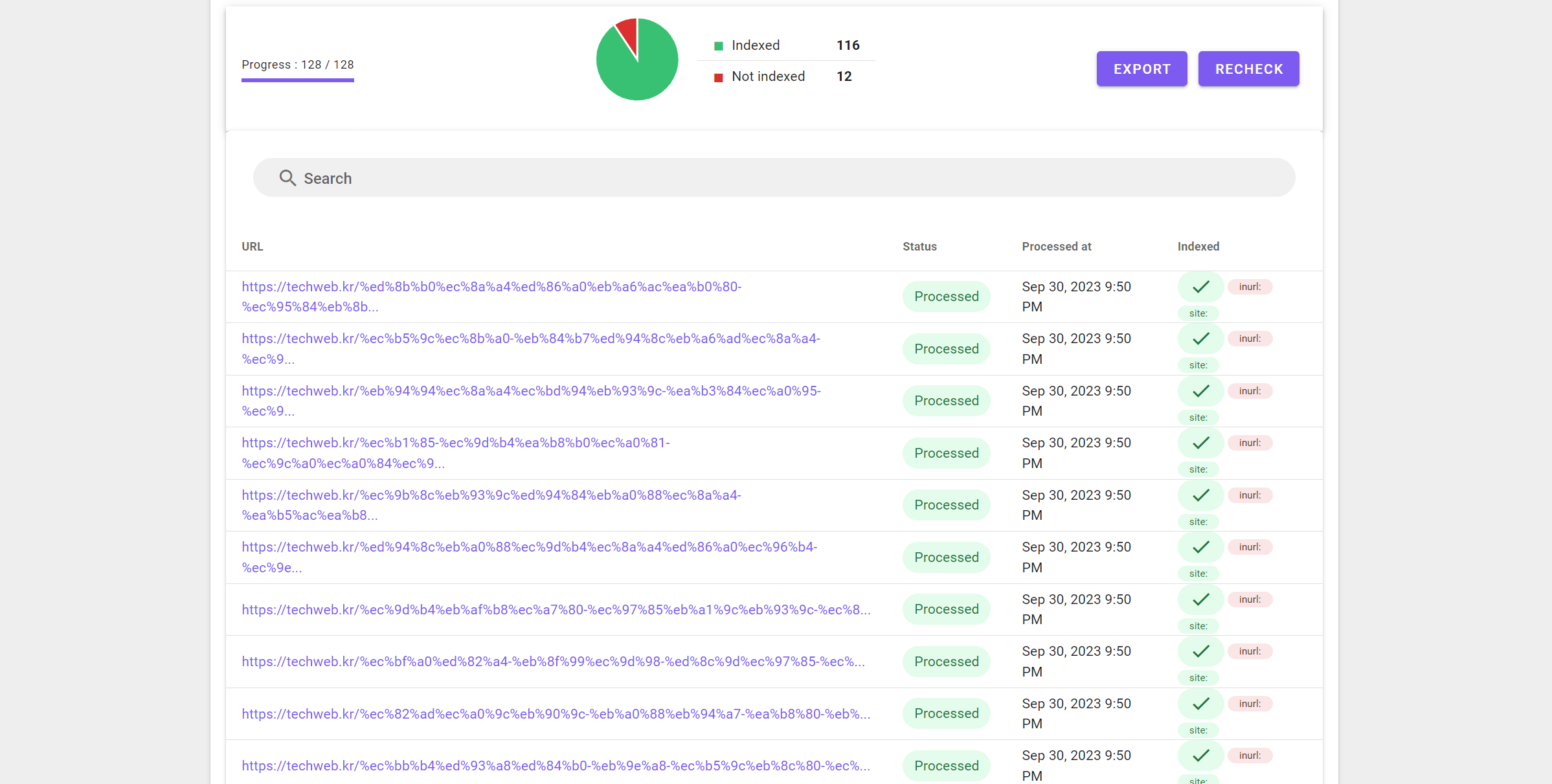Open the techweb.kr link starting %ec%9d%b4
The height and width of the screenshot is (784, 1552).
tap(556, 609)
